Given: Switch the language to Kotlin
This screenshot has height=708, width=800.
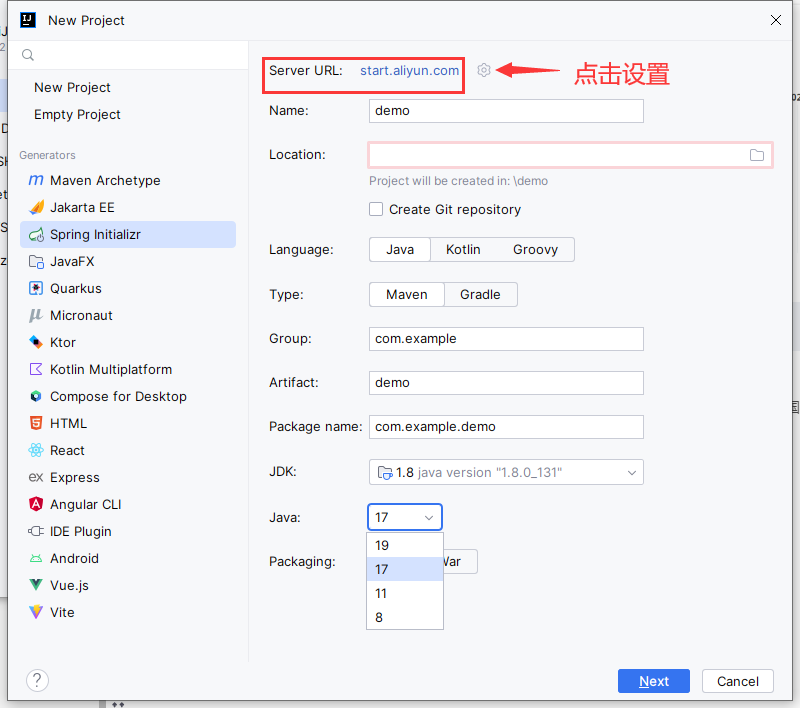Looking at the screenshot, I should coord(463,250).
